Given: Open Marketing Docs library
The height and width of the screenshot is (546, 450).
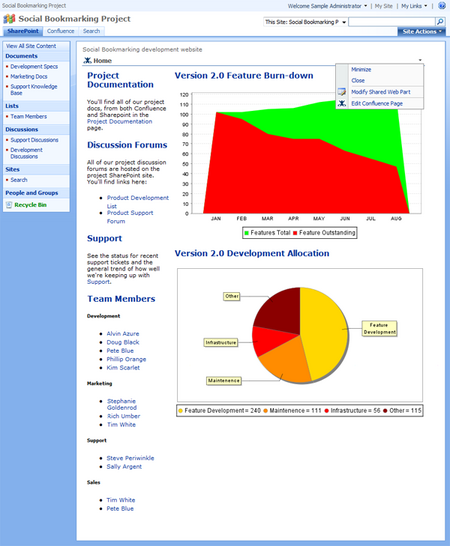Looking at the screenshot, I should (29, 77).
